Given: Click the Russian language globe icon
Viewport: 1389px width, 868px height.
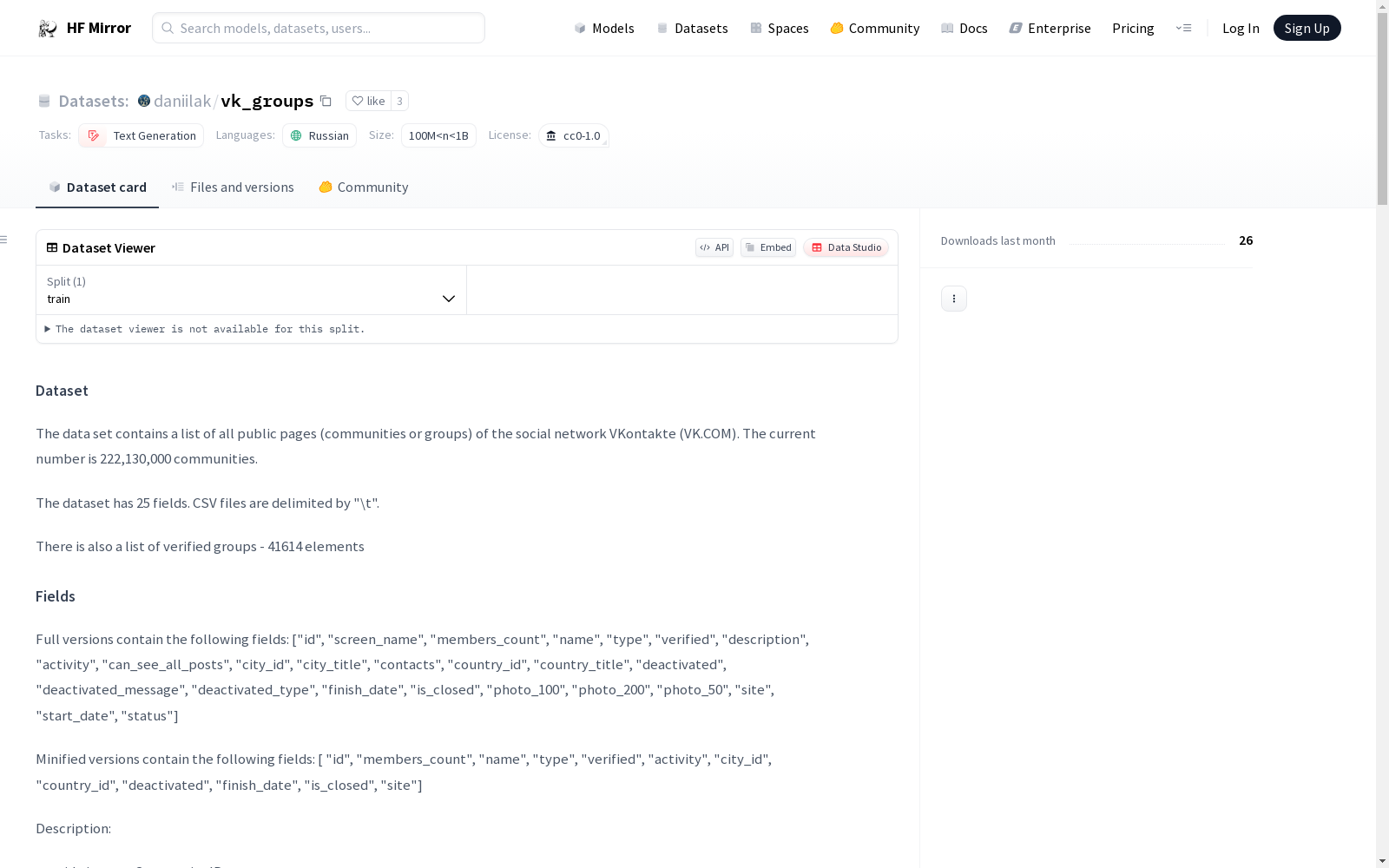Looking at the screenshot, I should [296, 135].
